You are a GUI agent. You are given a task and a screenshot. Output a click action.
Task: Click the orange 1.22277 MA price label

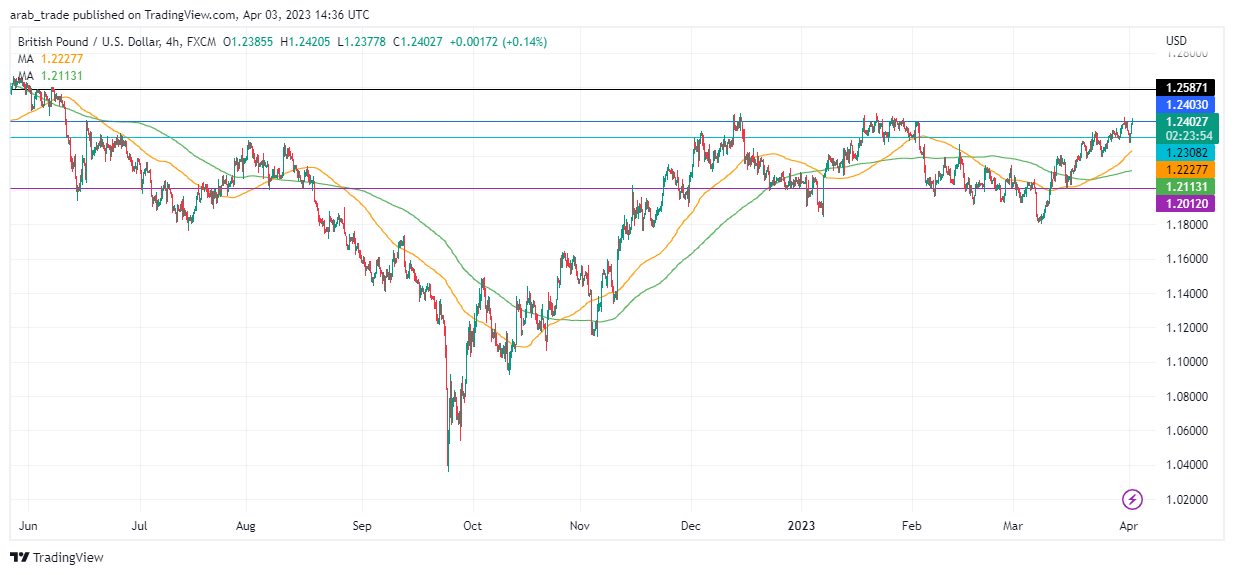(1184, 170)
